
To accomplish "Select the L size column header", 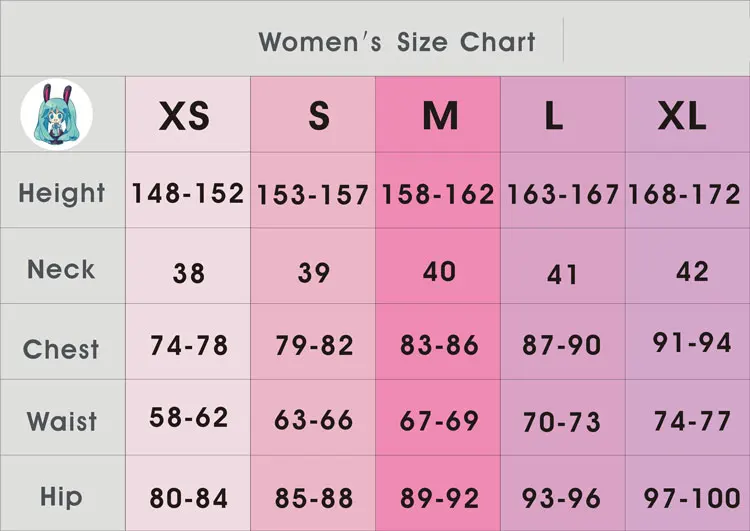I will [x=553, y=117].
